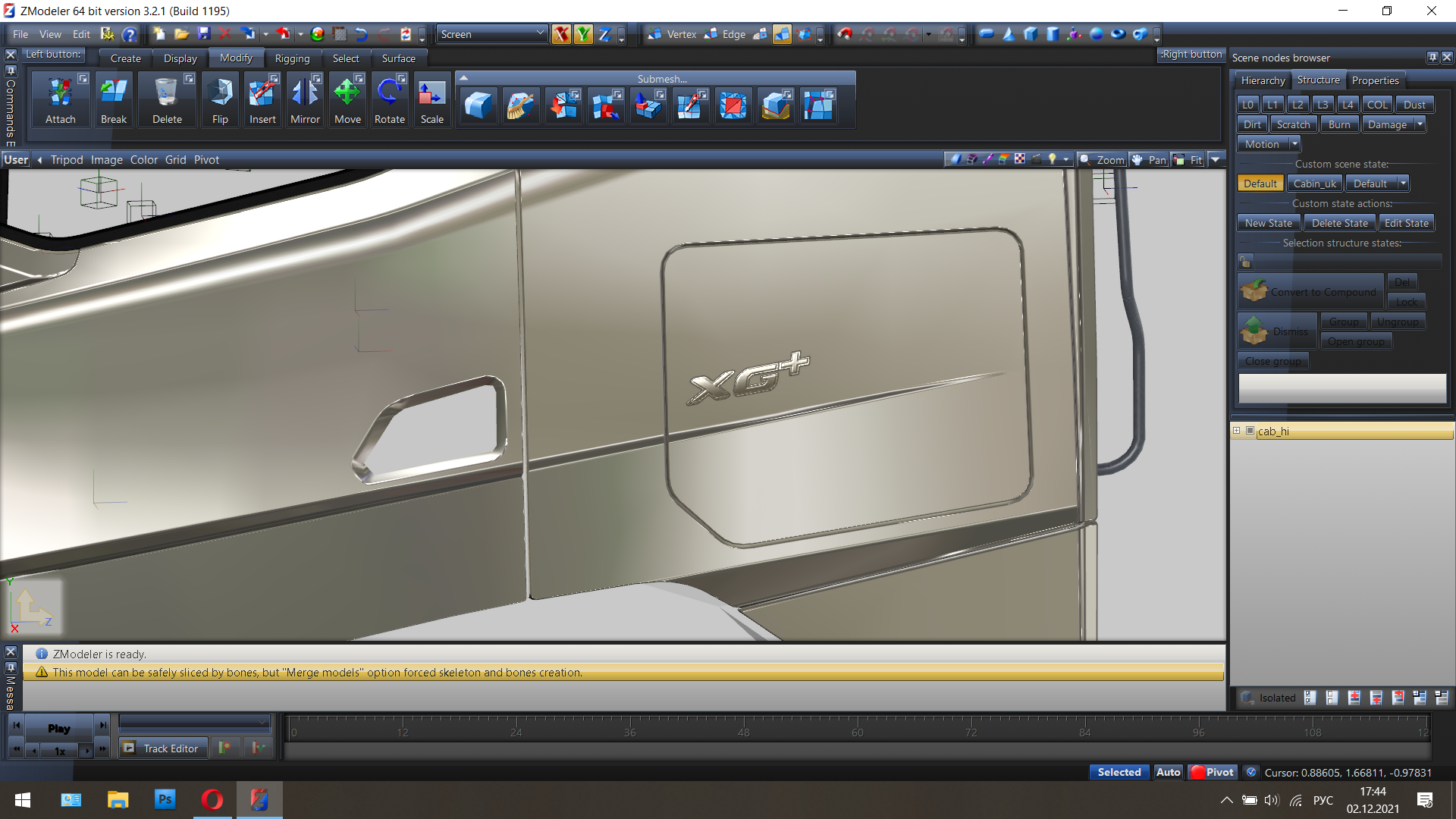
Task: Click the Open file folder icon
Action: click(x=181, y=34)
